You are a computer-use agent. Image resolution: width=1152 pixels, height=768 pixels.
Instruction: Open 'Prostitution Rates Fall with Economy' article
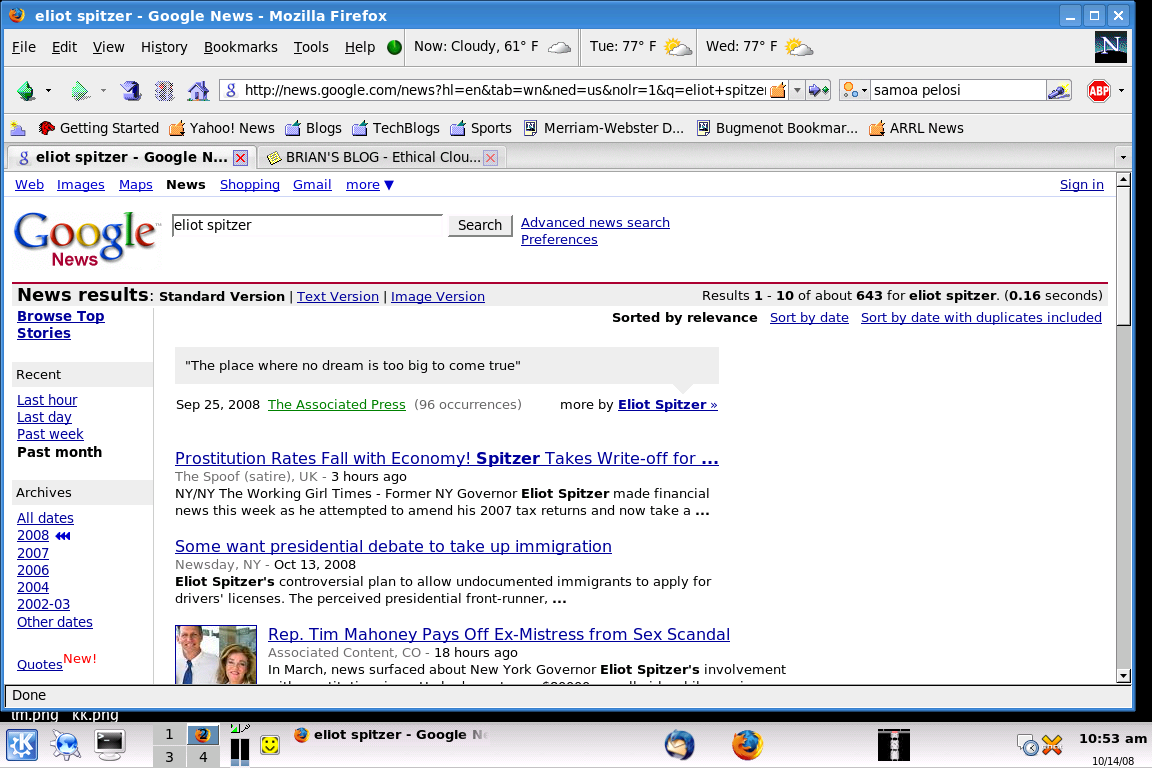447,459
